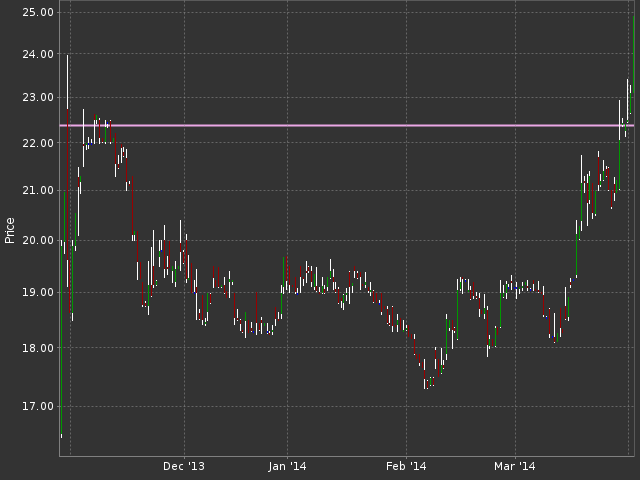Click the 17.00 price axis label
640x480 pixels.
point(38,406)
